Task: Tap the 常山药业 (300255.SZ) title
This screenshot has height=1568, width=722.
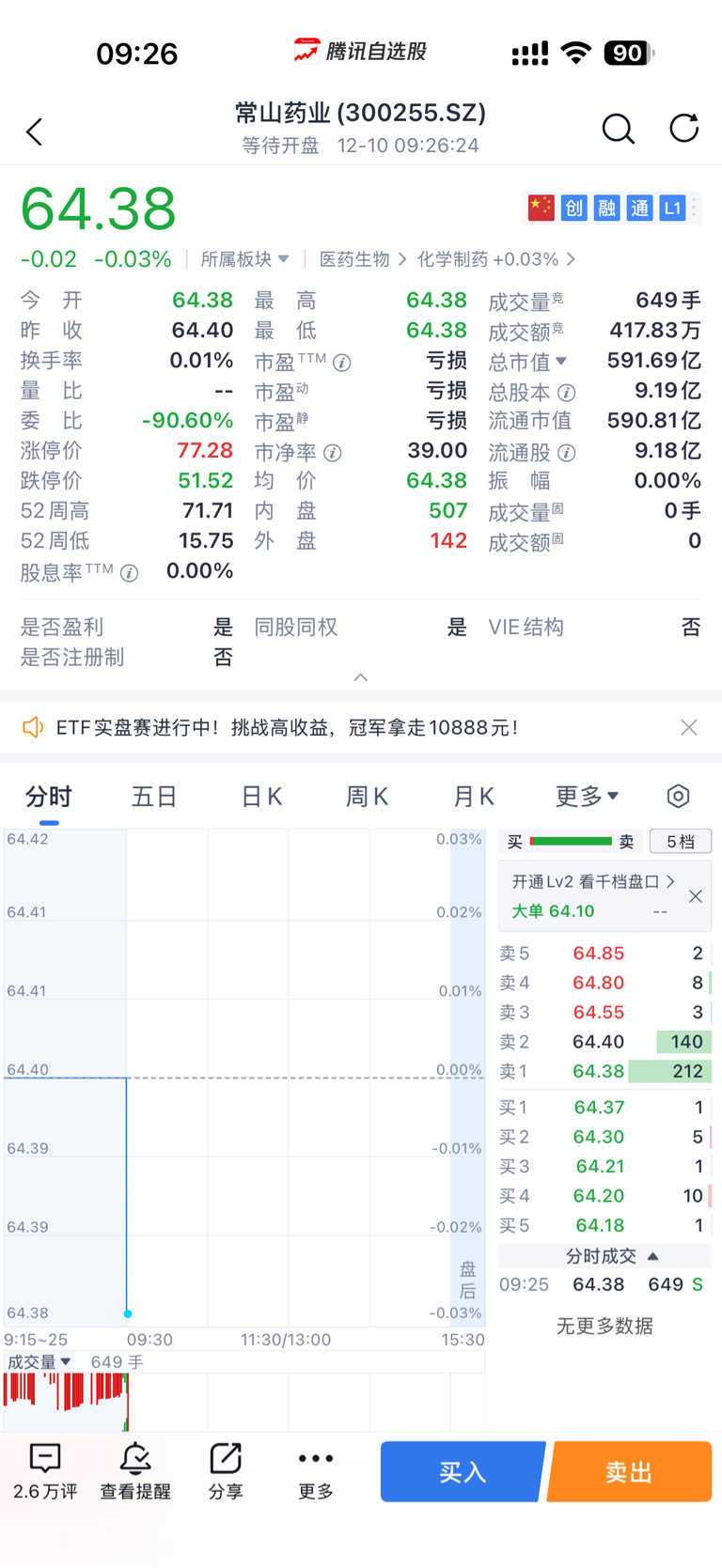Action: [x=361, y=113]
